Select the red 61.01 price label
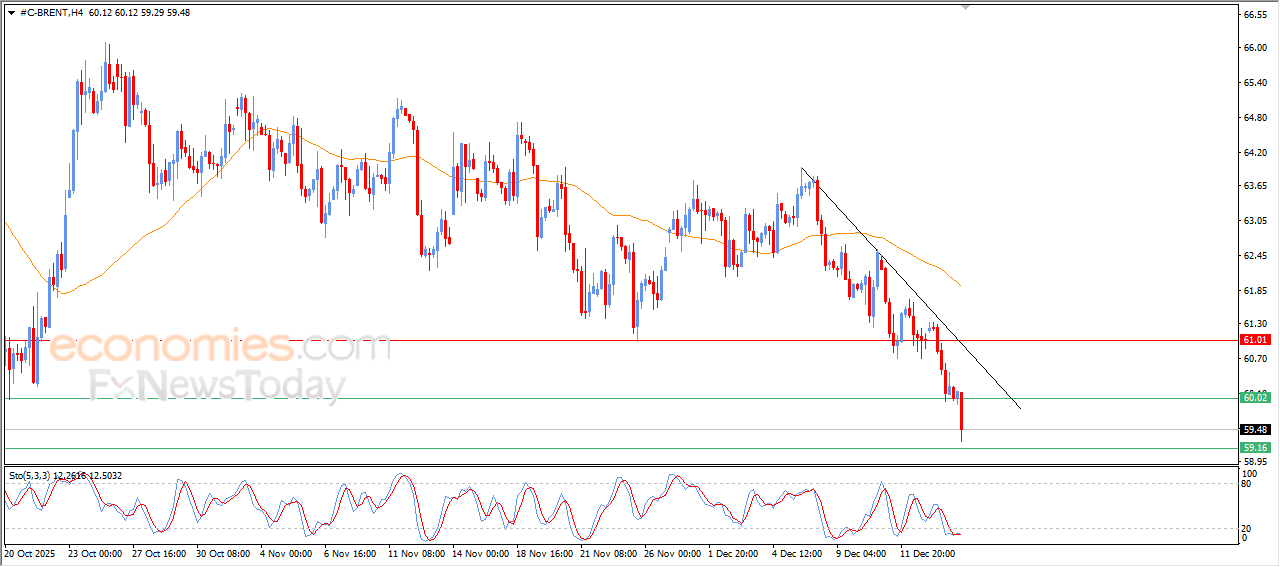This screenshot has width=1280, height=567. [1254, 340]
